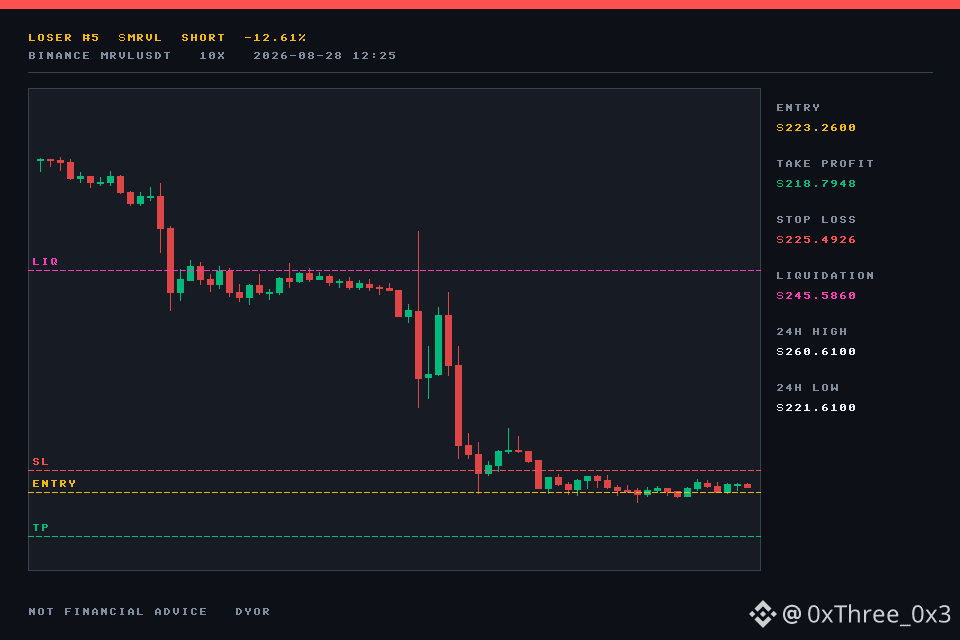Image resolution: width=960 pixels, height=640 pixels.
Task: Click the 24H low value "$221.6100"
Action: point(816,408)
